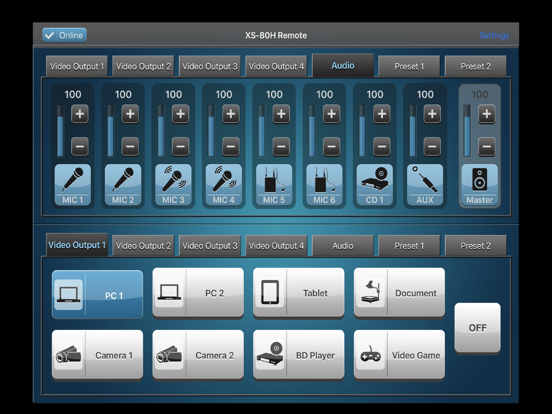Select the MIC 3 wireless microphone icon
This screenshot has height=414, width=552.
[173, 185]
